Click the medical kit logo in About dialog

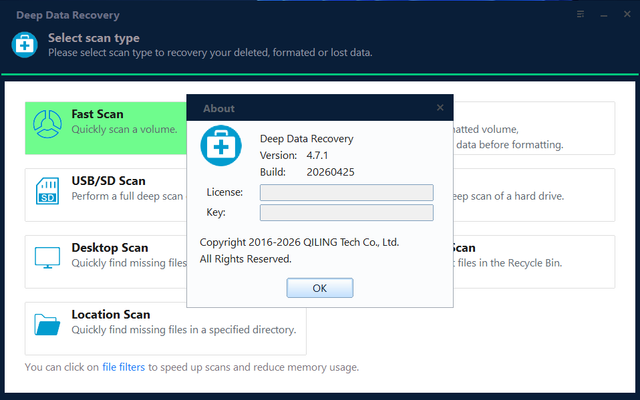221,146
